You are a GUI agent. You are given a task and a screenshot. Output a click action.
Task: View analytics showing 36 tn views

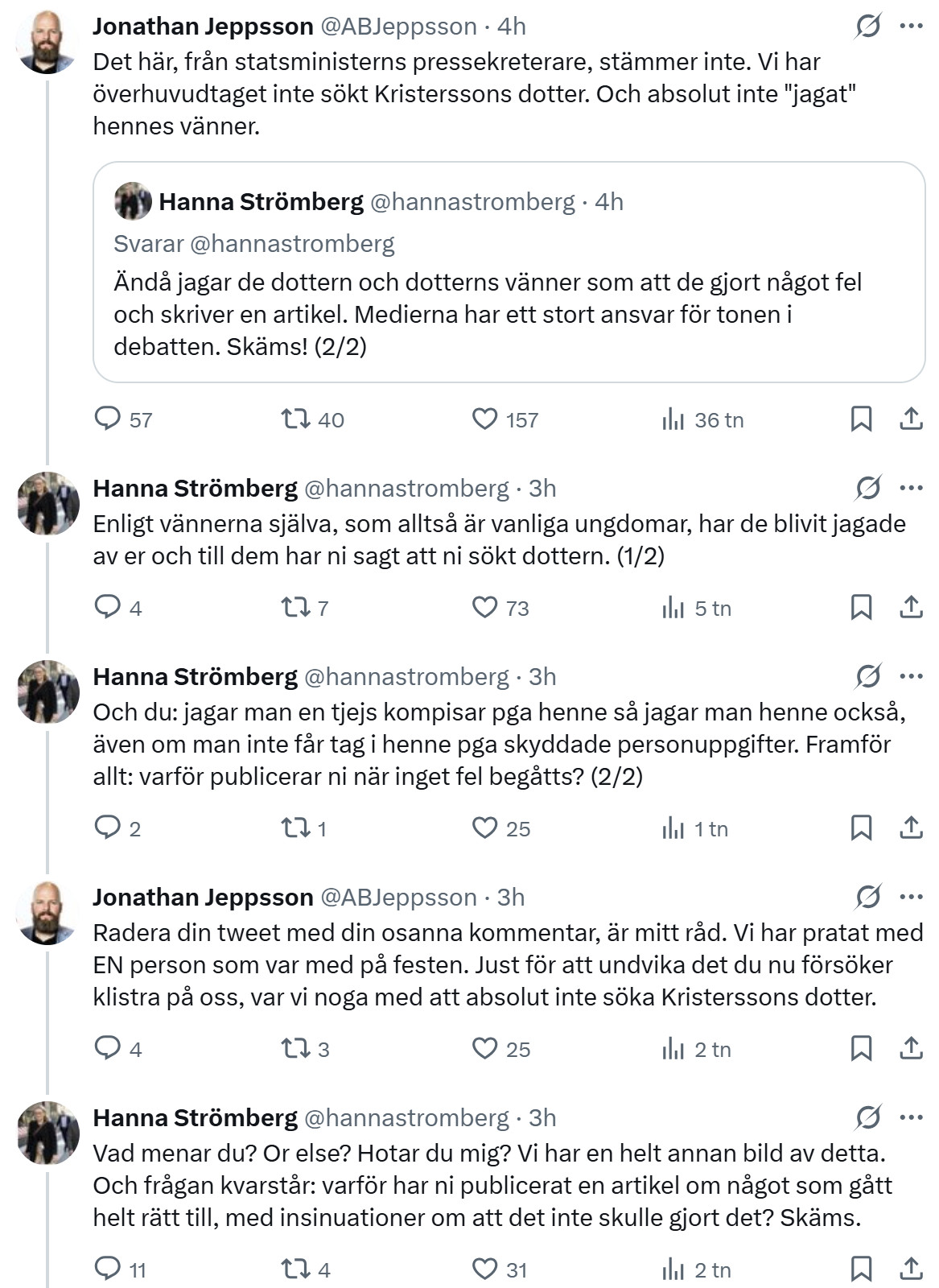(673, 419)
